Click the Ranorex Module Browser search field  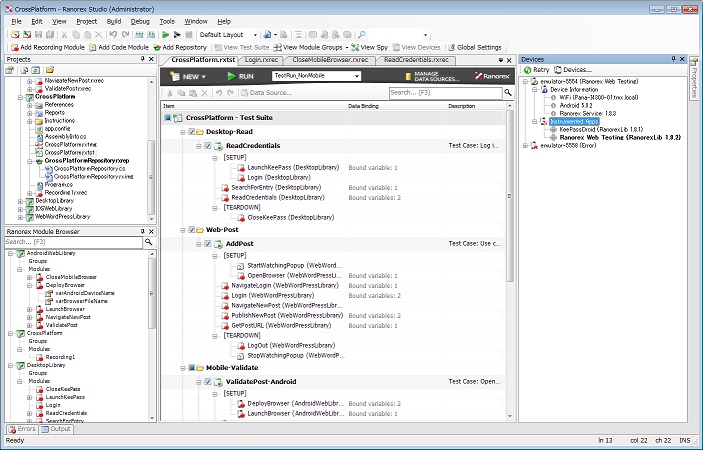point(70,242)
